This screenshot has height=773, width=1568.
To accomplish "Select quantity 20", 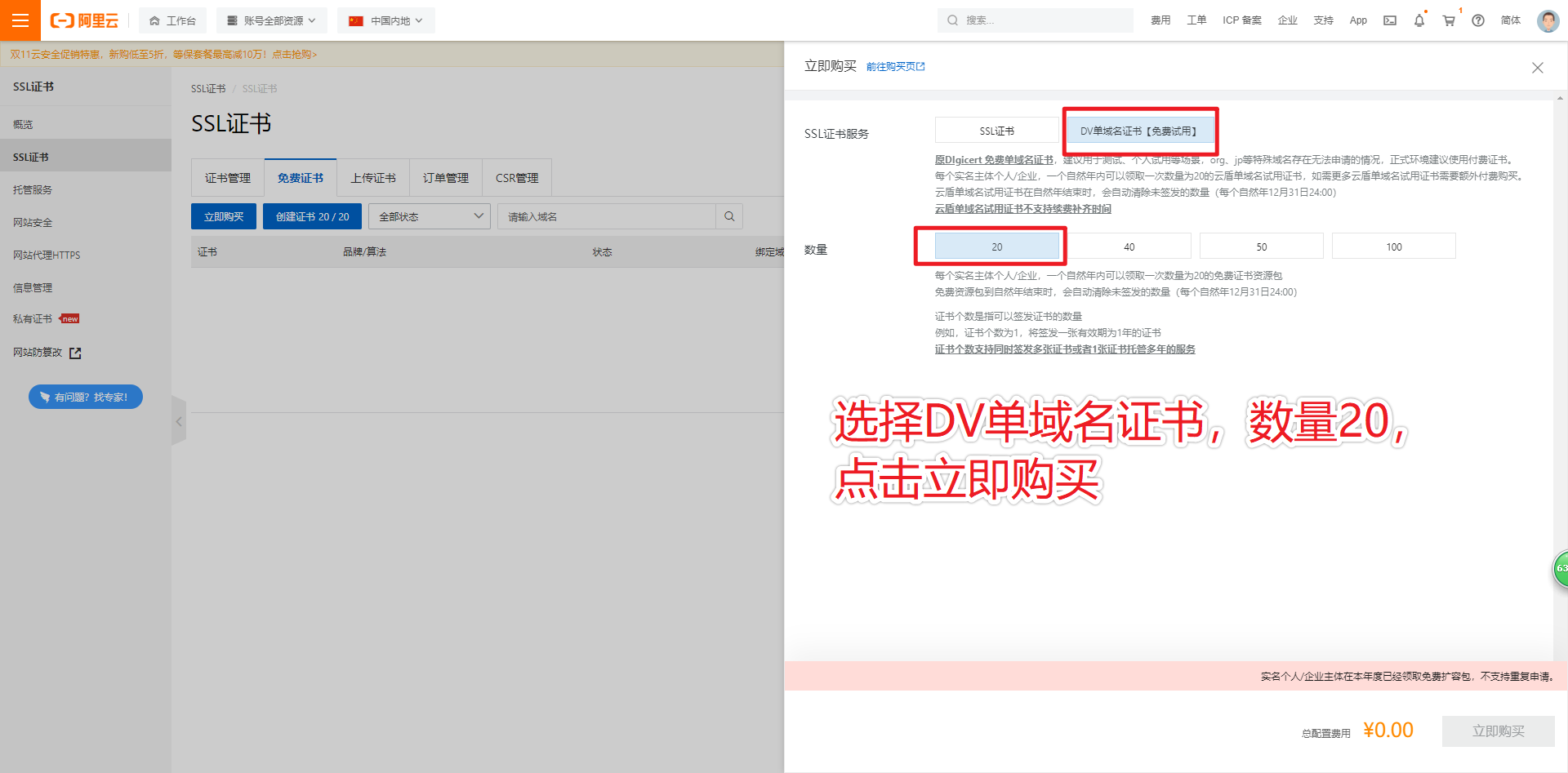I will point(997,247).
